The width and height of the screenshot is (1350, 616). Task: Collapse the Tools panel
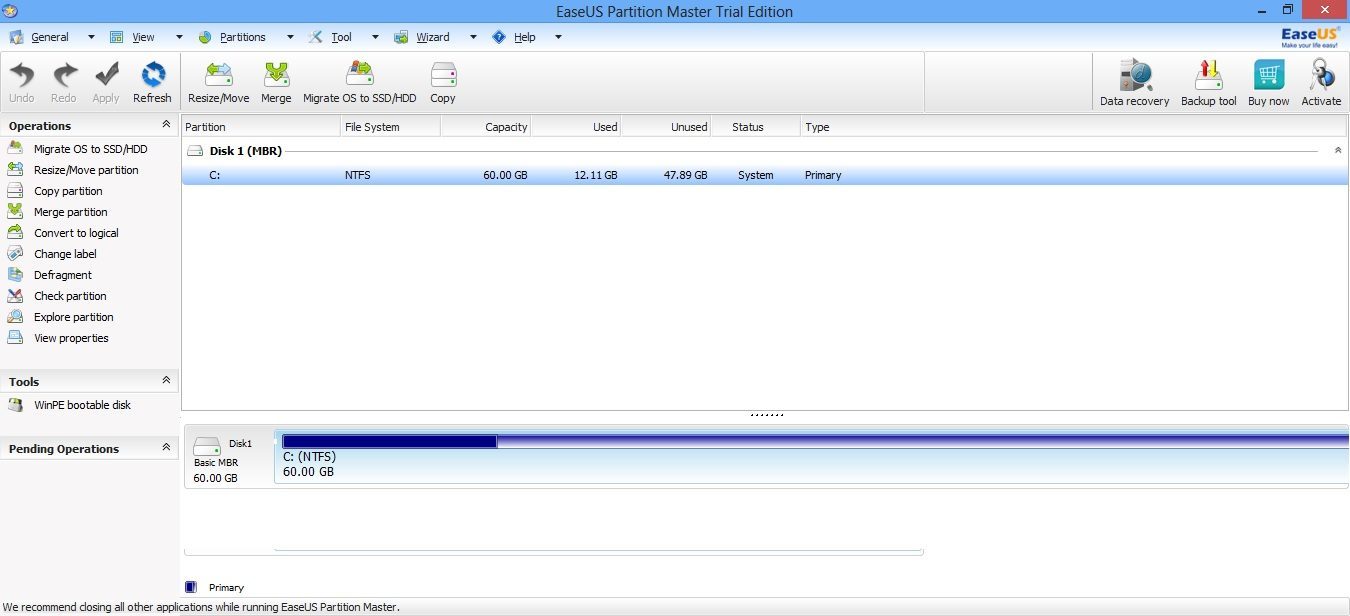pos(166,381)
